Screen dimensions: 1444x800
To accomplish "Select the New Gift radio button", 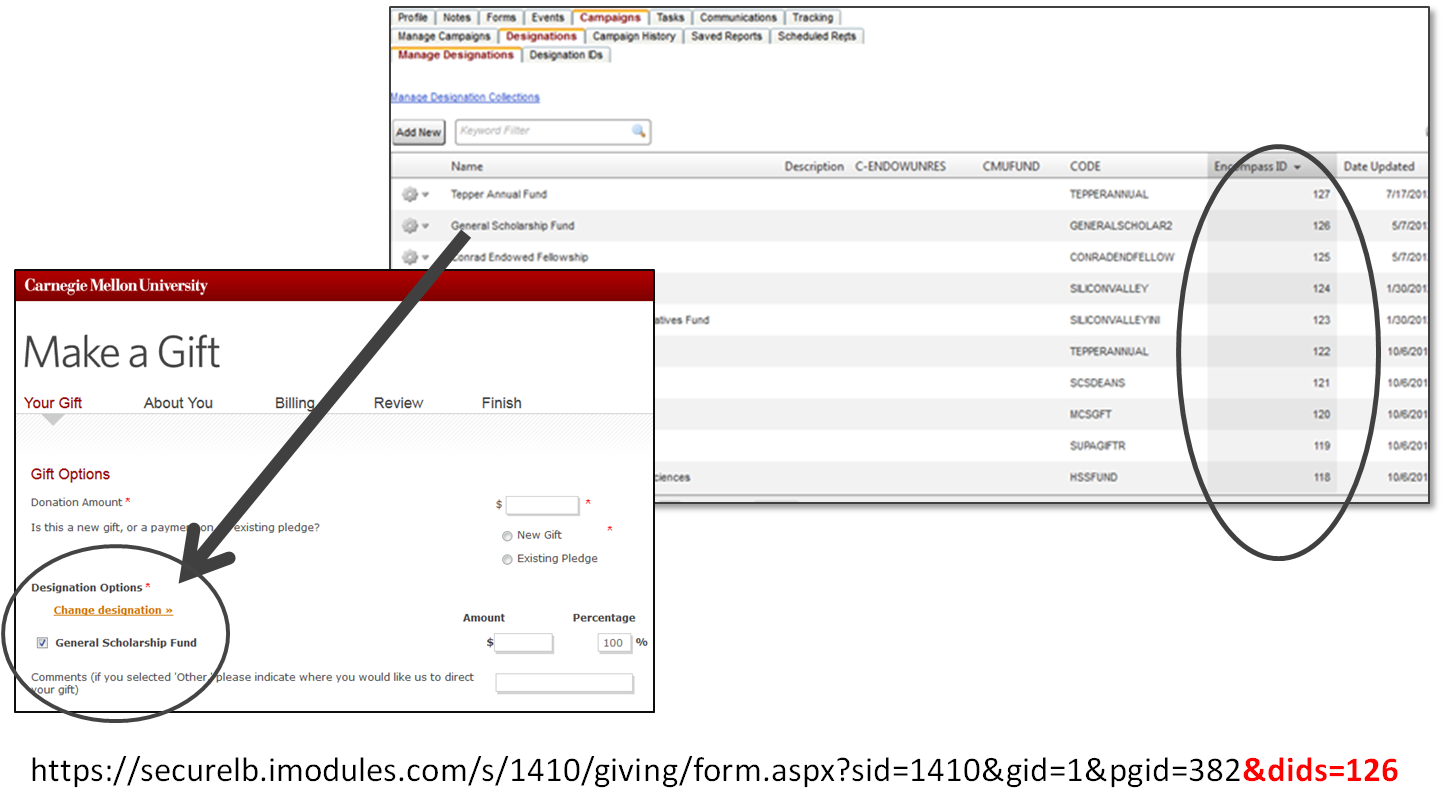I will point(507,536).
